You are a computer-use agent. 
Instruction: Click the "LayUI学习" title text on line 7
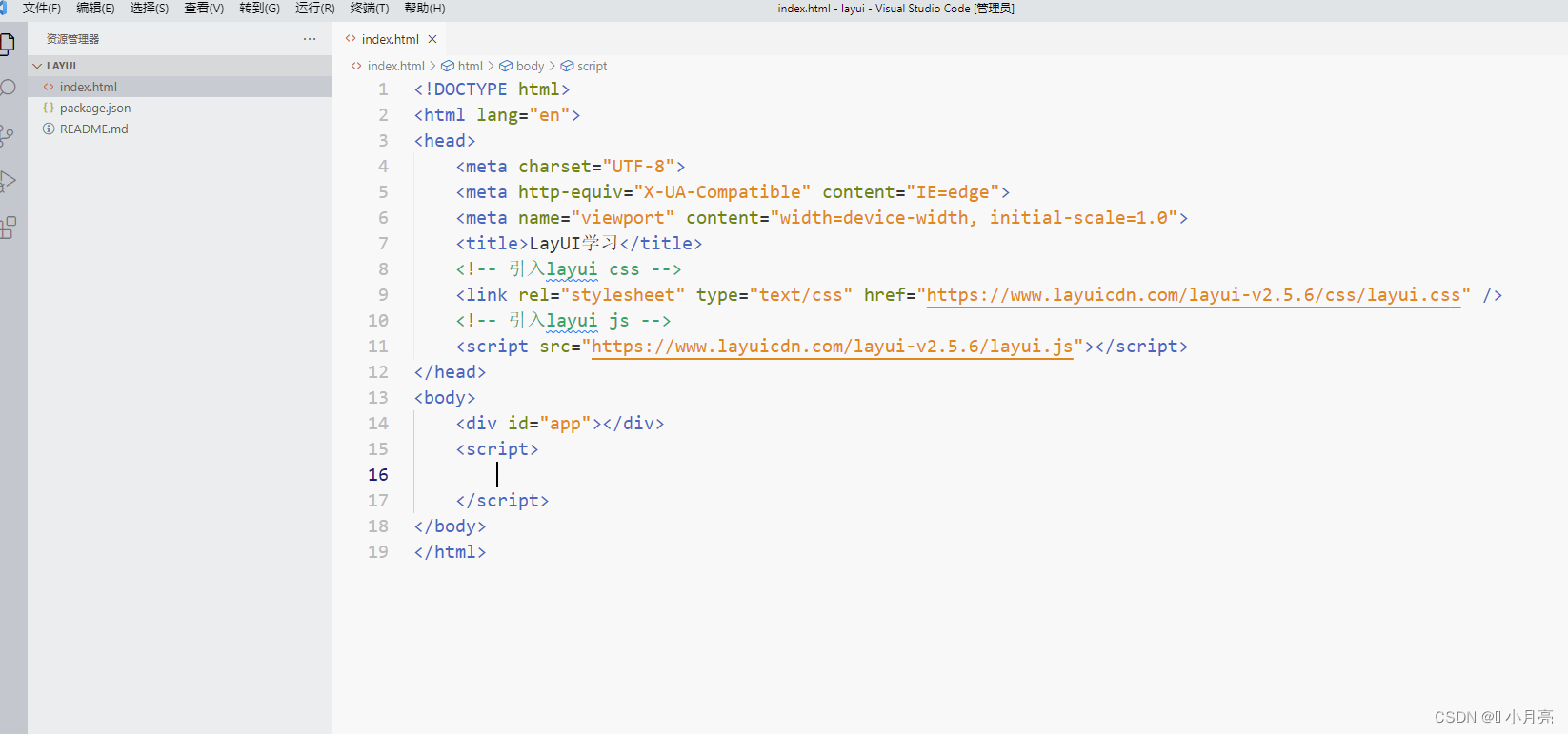[573, 244]
